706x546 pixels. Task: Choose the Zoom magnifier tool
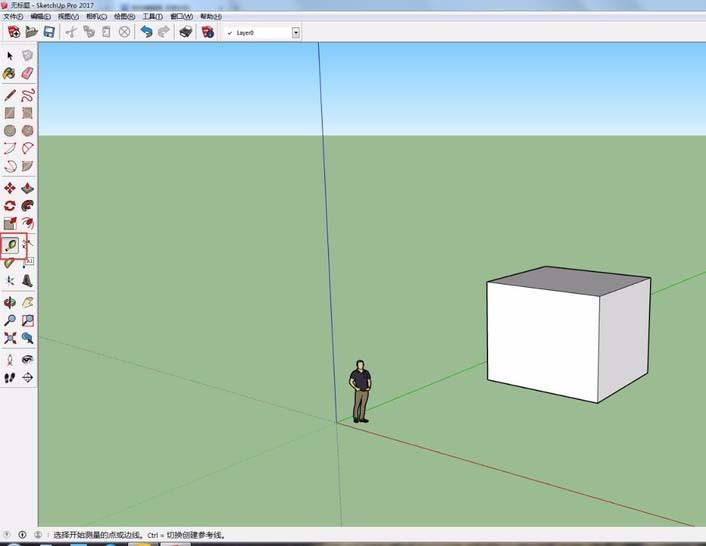tap(10, 320)
